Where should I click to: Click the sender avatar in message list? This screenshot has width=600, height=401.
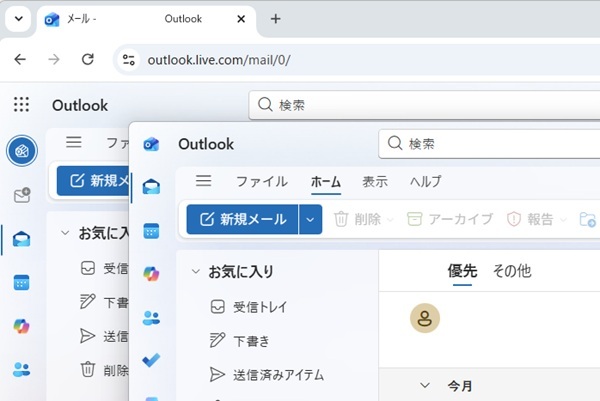(x=425, y=318)
